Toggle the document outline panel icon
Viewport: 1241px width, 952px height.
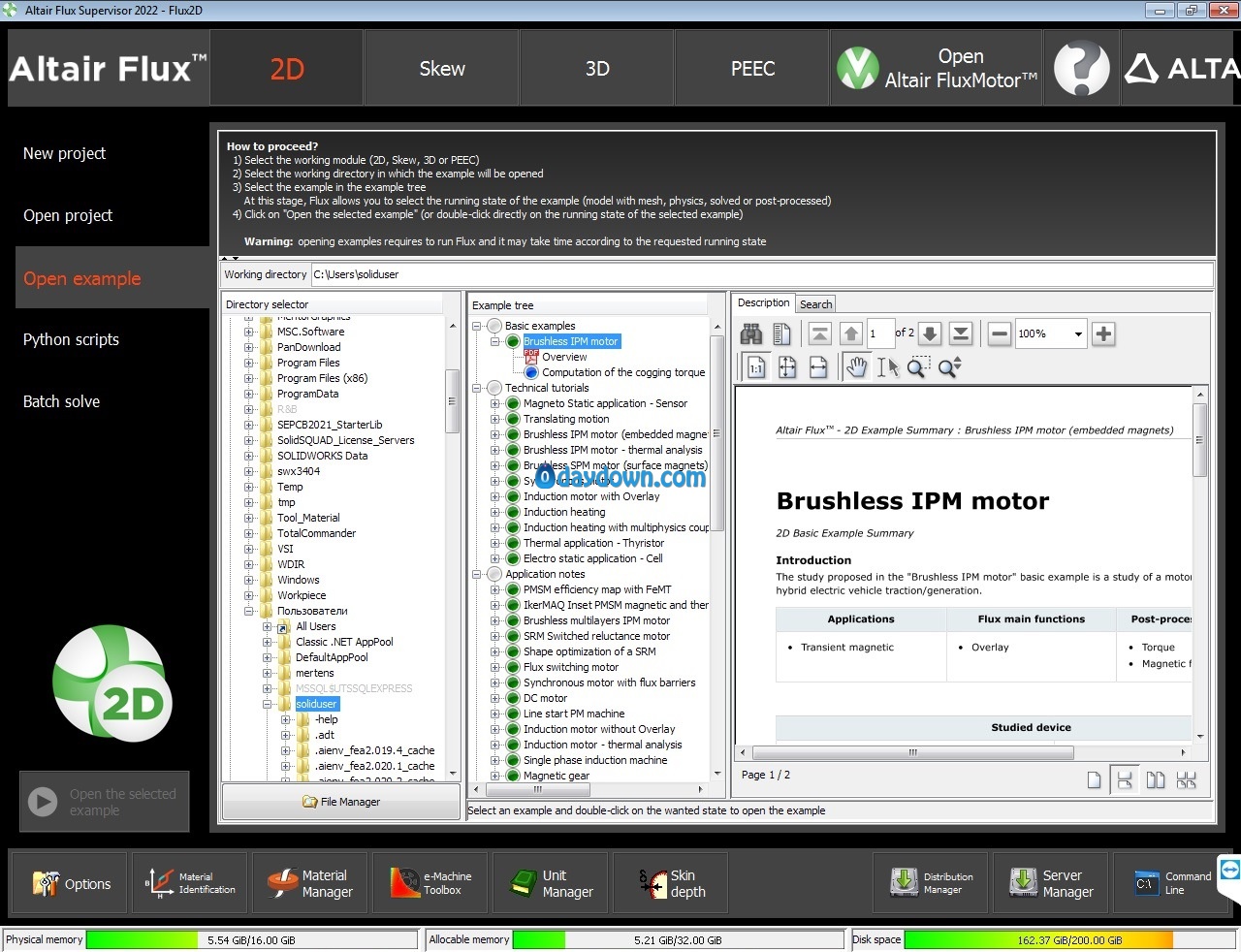[781, 334]
